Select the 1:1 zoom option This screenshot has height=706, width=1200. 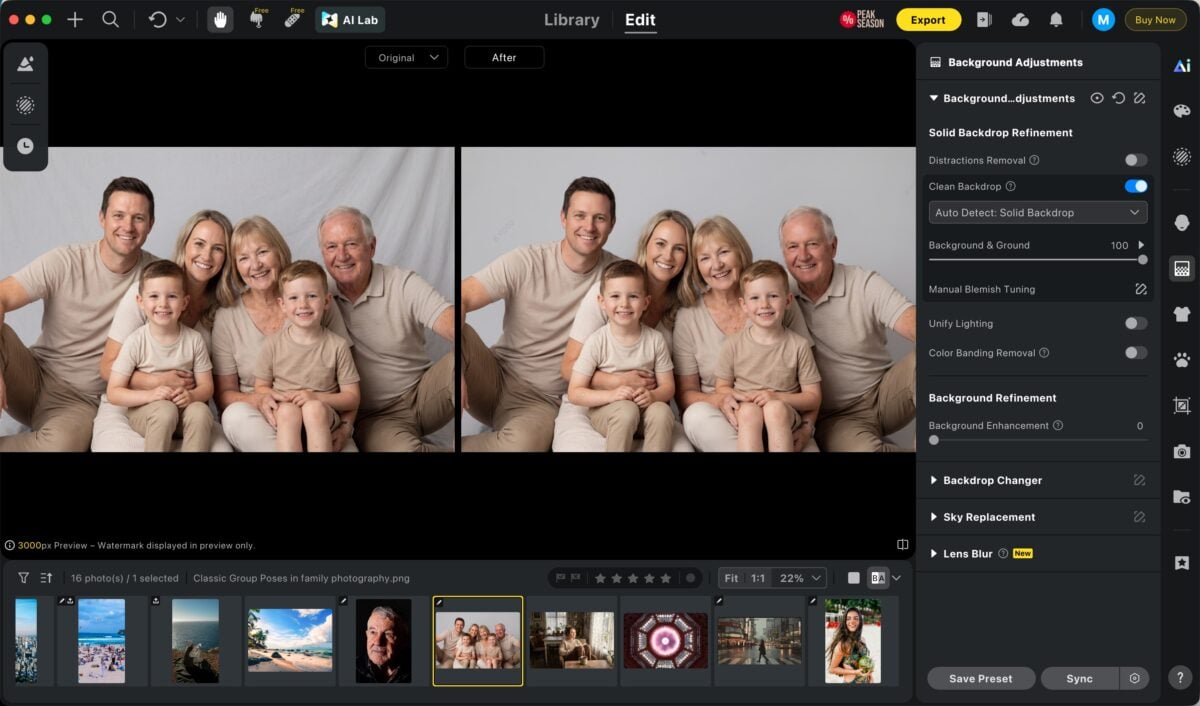(x=758, y=578)
